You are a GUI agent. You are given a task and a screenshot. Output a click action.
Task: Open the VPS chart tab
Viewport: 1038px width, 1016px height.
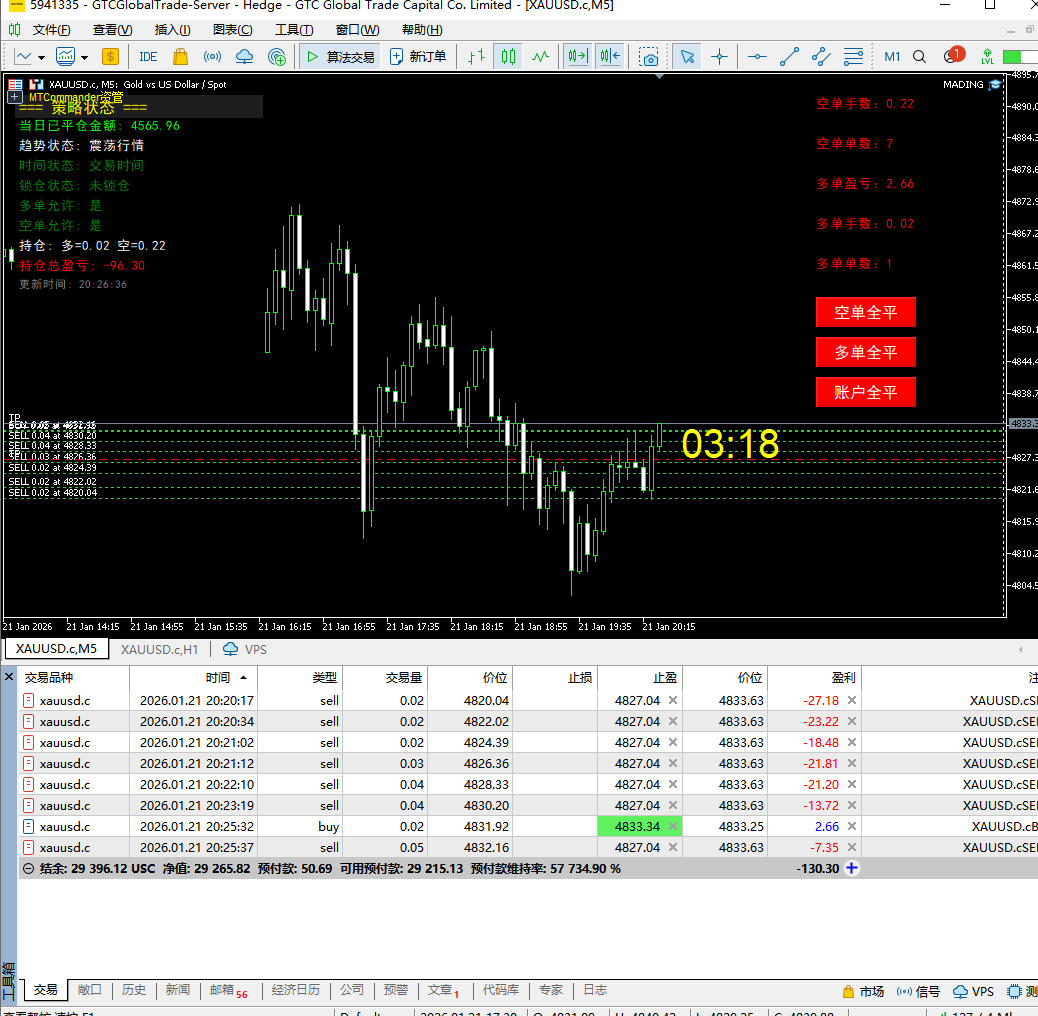coord(245,649)
